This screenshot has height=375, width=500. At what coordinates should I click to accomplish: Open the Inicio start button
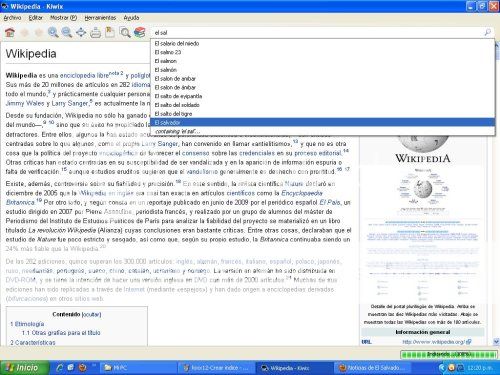(x=24, y=368)
